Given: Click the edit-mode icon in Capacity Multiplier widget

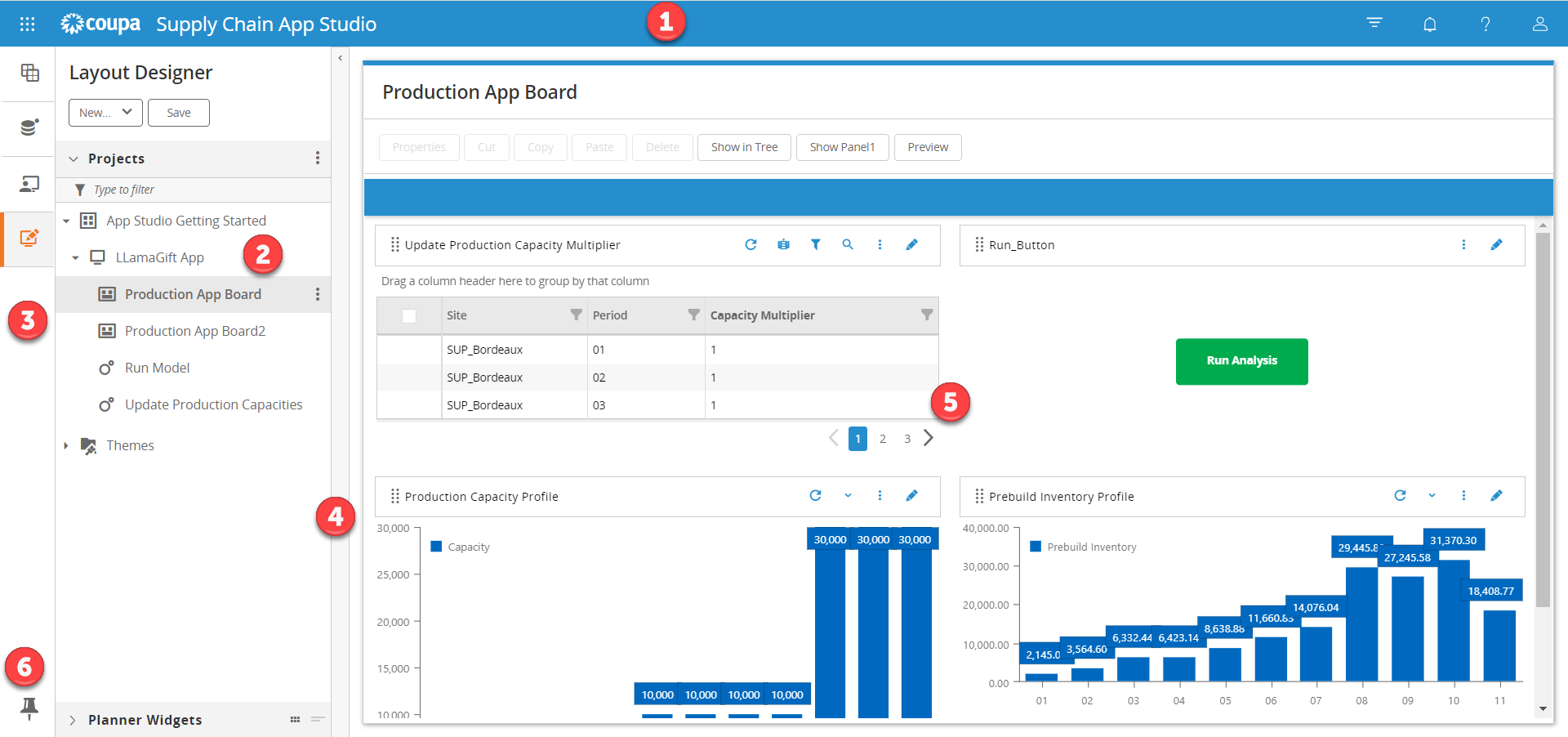Looking at the screenshot, I should (x=783, y=244).
